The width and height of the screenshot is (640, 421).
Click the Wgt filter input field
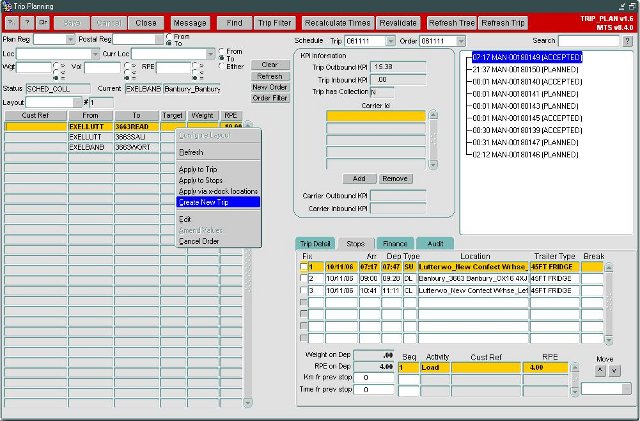tap(34, 68)
